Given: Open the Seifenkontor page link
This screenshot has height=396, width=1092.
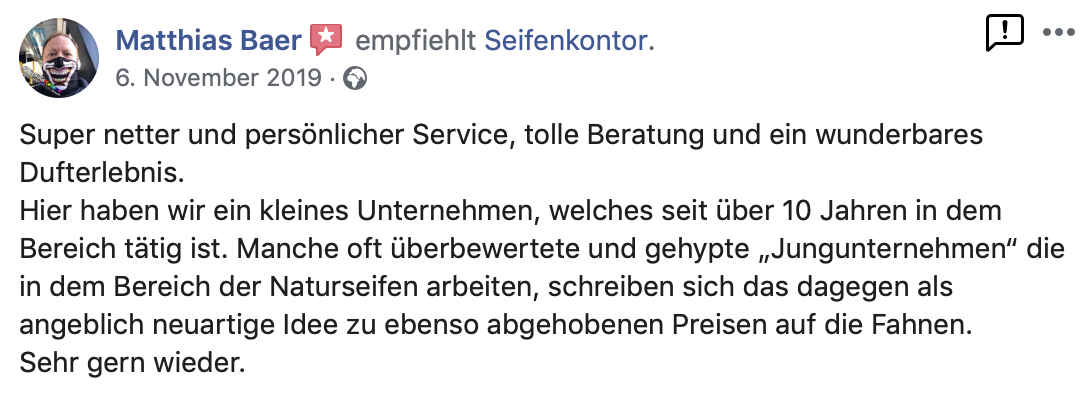Looking at the screenshot, I should coord(566,40).
